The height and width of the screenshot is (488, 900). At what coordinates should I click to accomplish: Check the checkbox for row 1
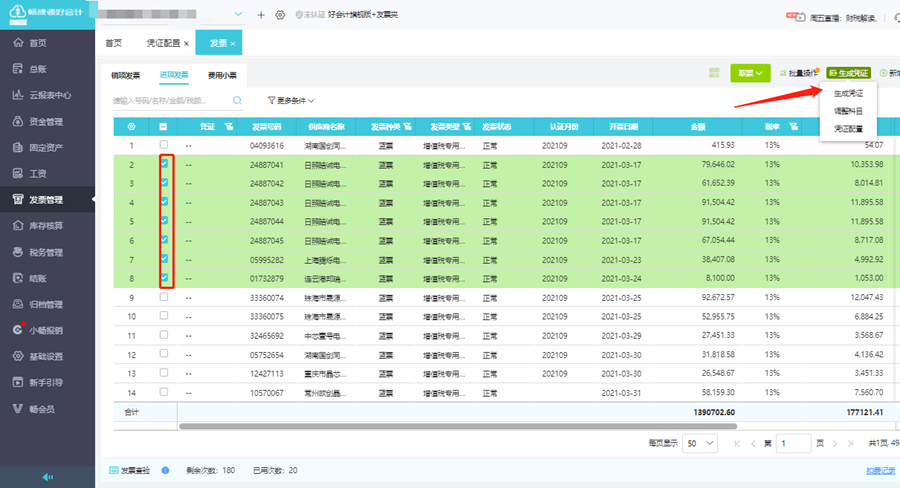[x=164, y=146]
